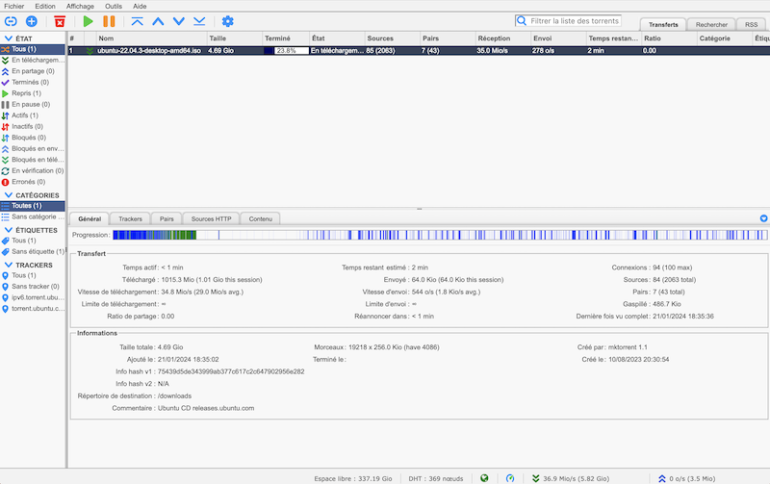This screenshot has width=770, height=484.
Task: Open the Sources HTTP details tab
Action: [211, 219]
